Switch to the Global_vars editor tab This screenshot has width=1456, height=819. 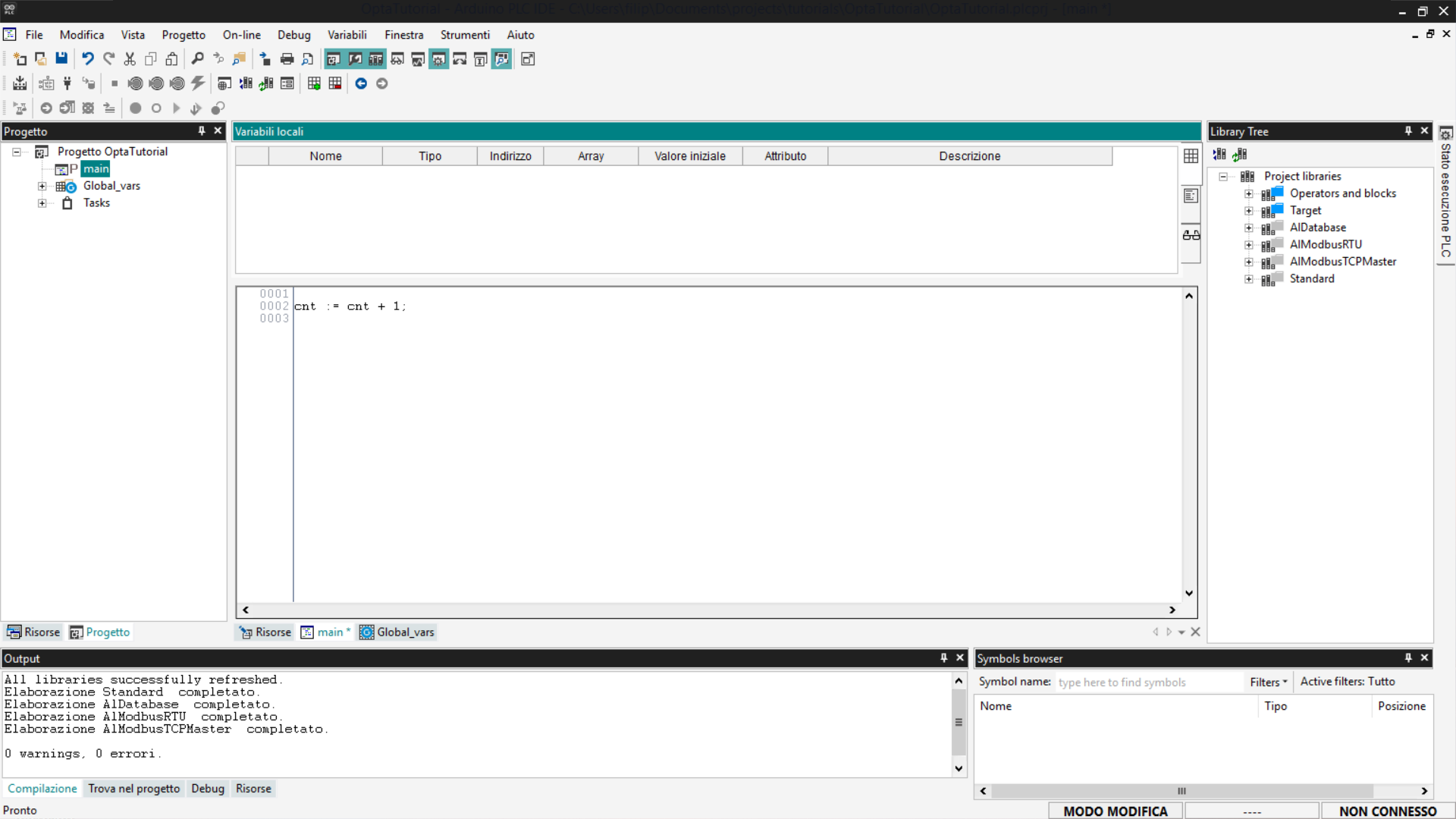pos(397,632)
